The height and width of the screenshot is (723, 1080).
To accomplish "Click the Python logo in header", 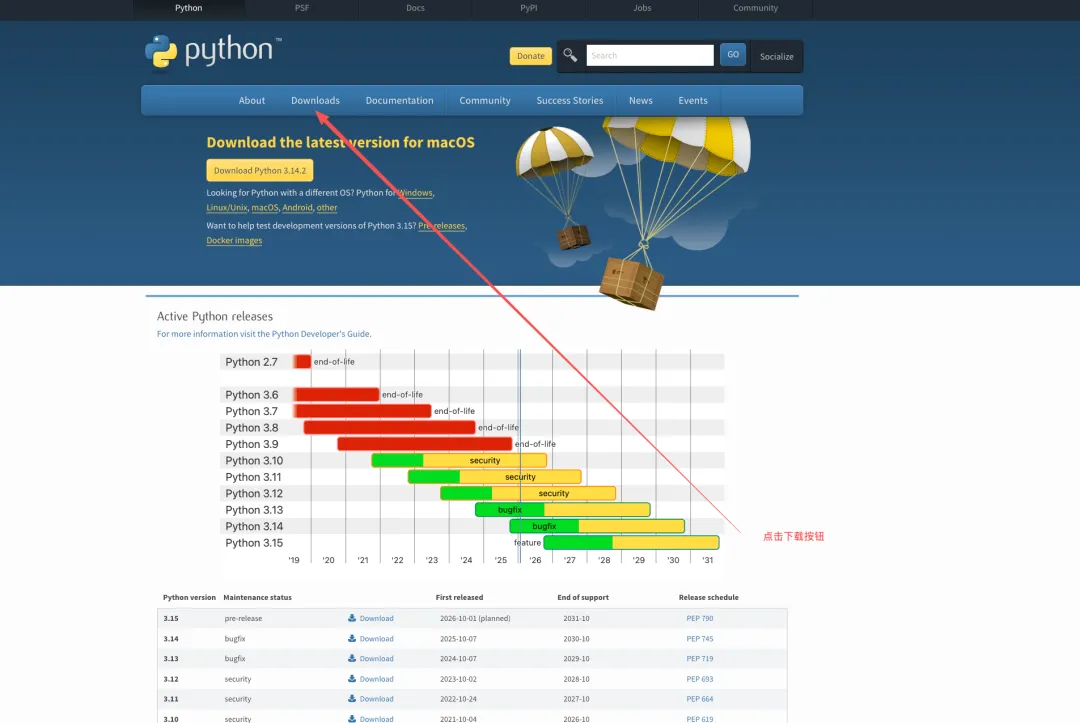I will 213,52.
